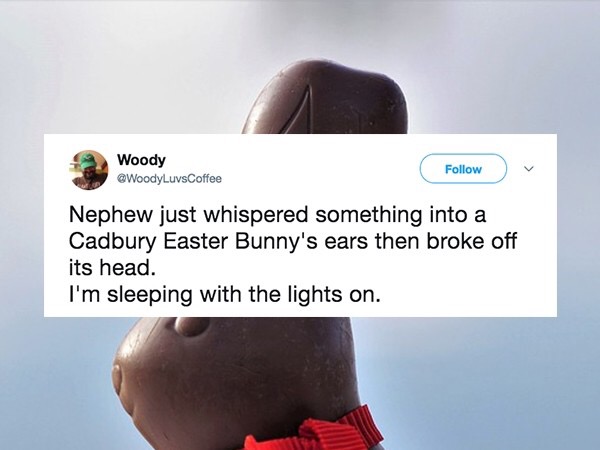
Task: Open the tweet options chevron dropdown
Action: click(x=528, y=169)
